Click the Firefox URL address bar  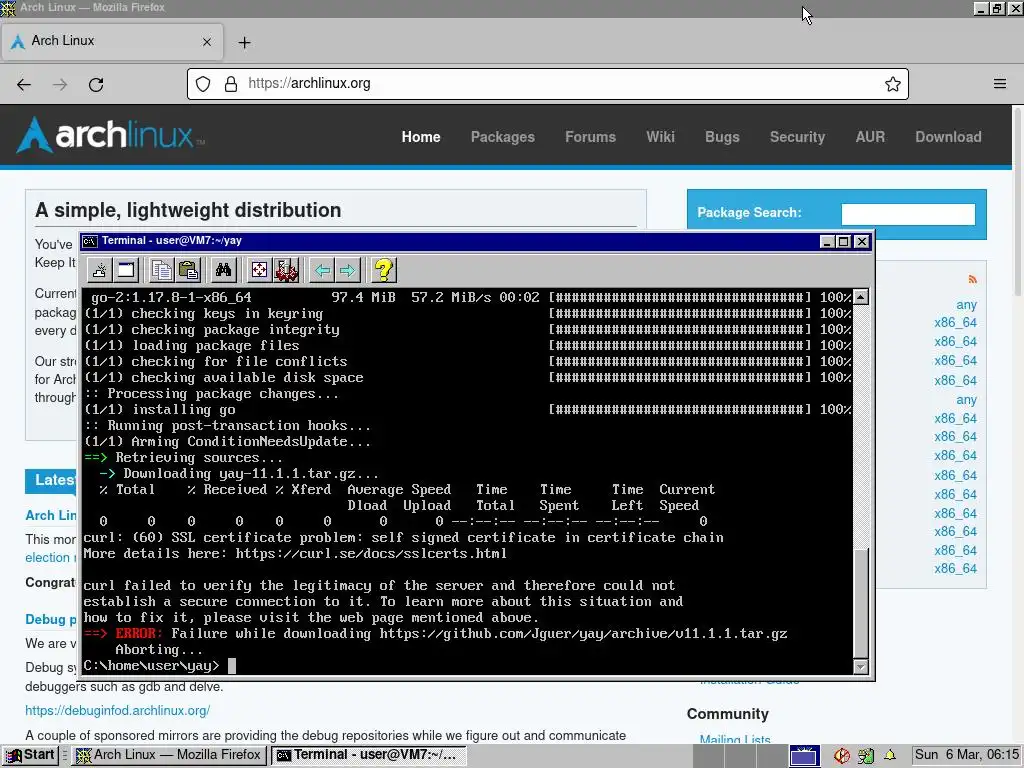(547, 84)
